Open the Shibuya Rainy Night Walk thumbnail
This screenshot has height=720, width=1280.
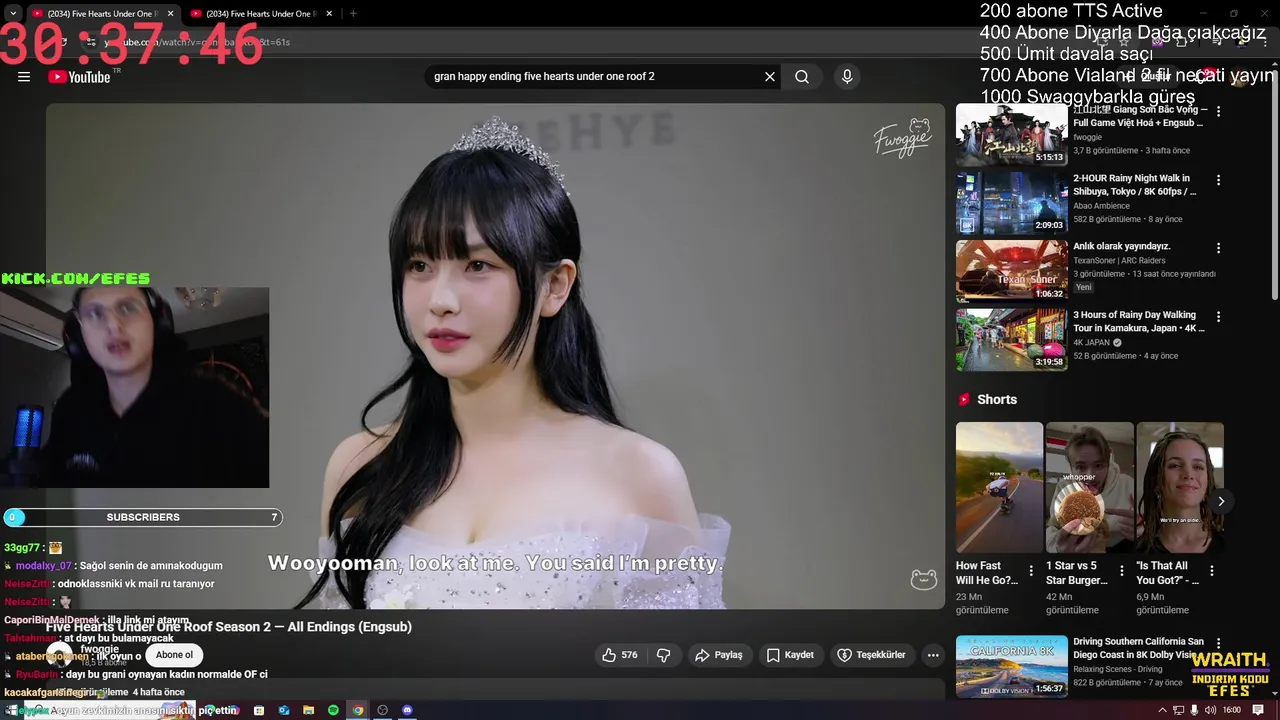[x=1011, y=203]
